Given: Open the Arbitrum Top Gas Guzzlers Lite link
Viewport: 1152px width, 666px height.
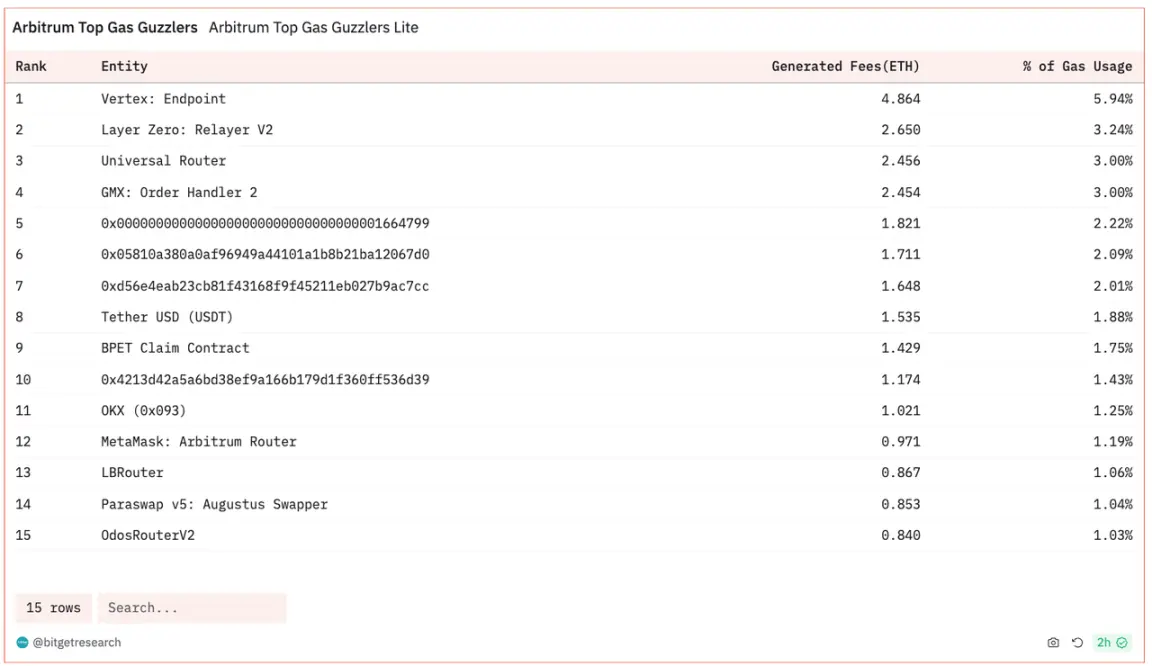Looking at the screenshot, I should point(314,27).
